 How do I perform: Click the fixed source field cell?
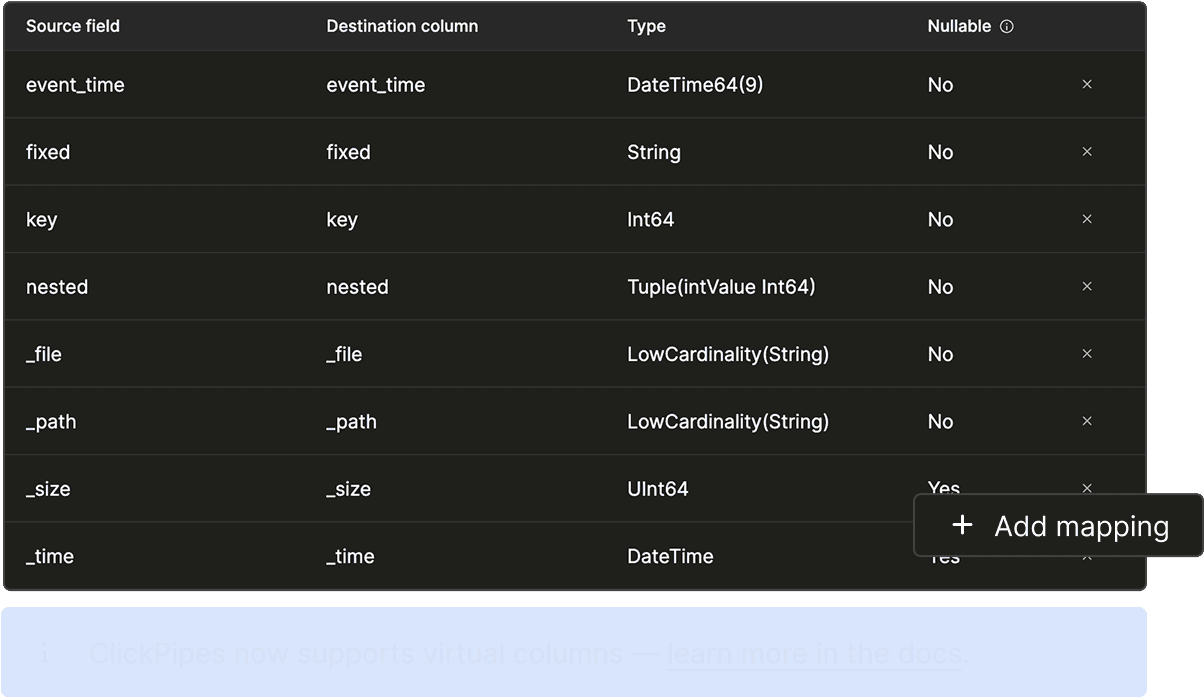[48, 152]
